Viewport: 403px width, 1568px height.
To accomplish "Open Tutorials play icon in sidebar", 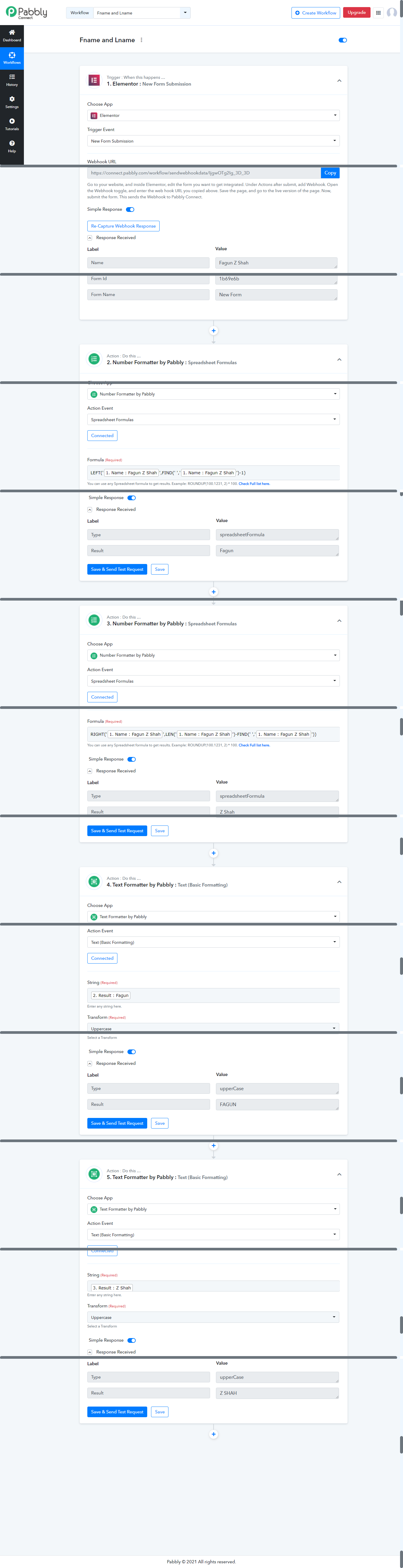I will (12, 124).
